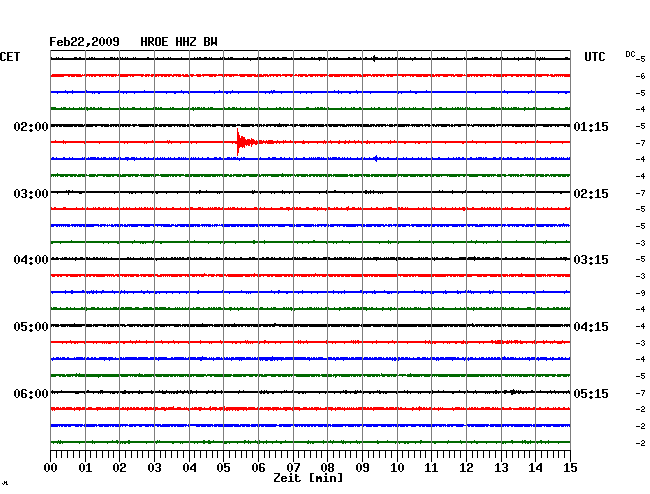Click the x-axis minute label "15"
Image resolution: width=650 pixels, height=494 pixels.
coord(570,468)
